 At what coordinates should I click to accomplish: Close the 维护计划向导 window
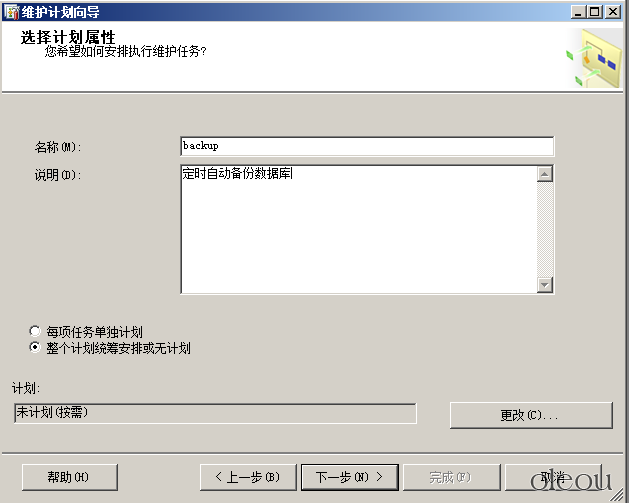613,12
